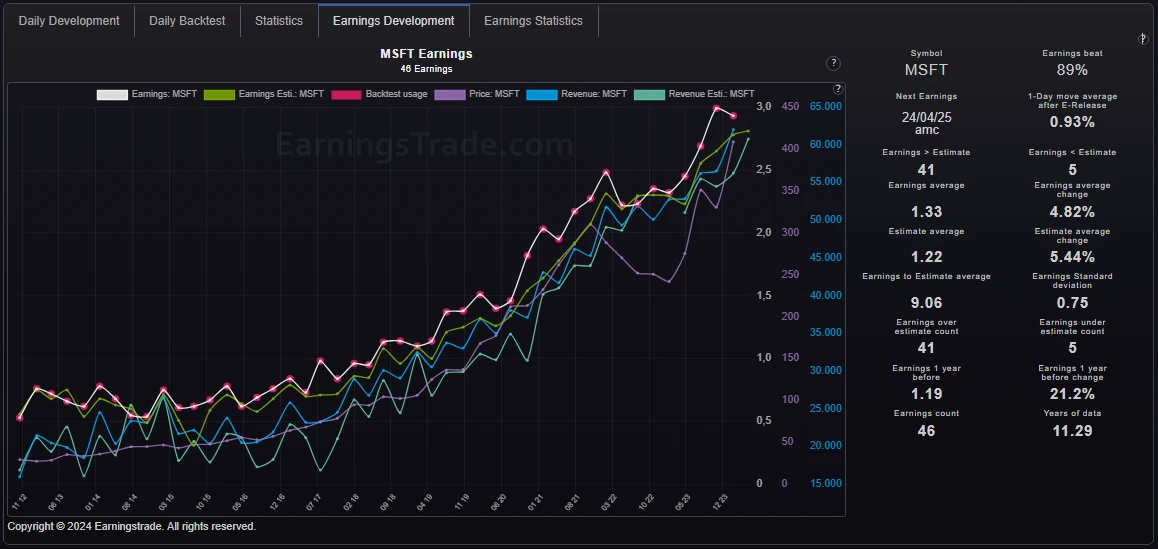
Task: Open help icon beside the MSFT Earnings title
Action: tap(833, 63)
